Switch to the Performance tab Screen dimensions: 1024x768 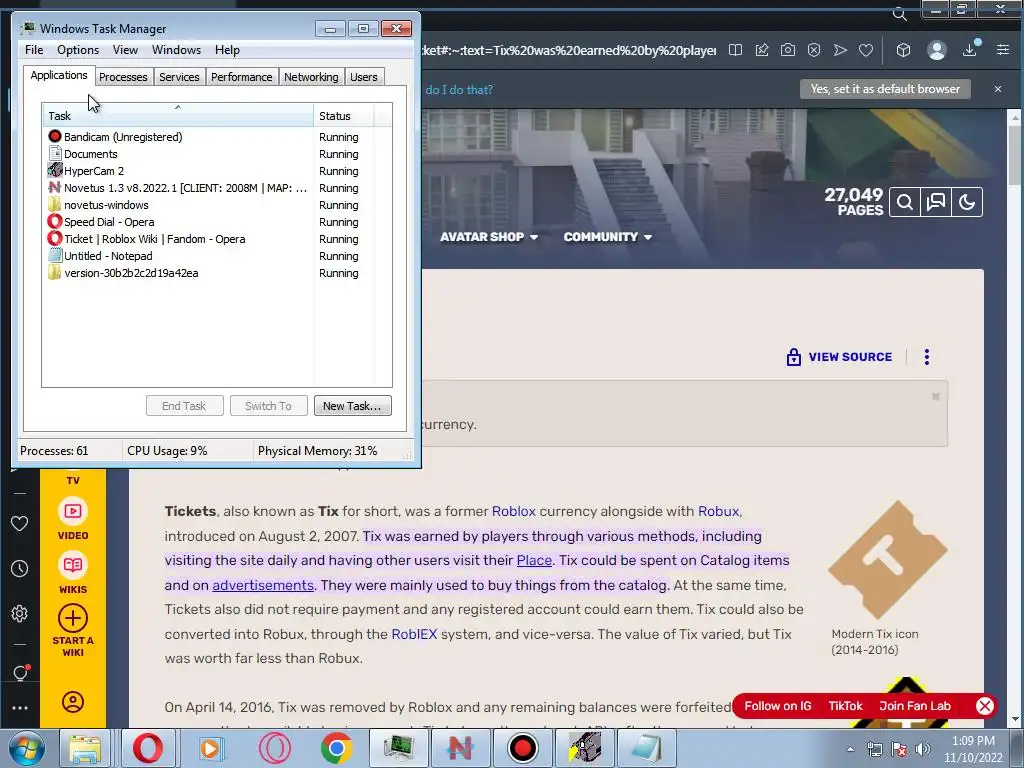click(x=242, y=77)
